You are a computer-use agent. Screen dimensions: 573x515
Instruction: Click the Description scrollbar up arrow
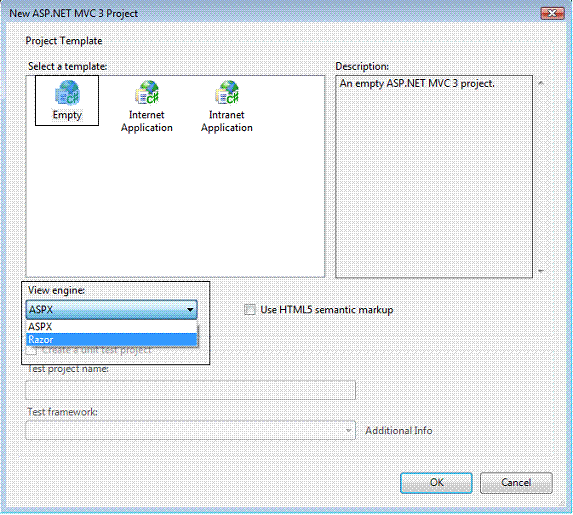click(541, 83)
